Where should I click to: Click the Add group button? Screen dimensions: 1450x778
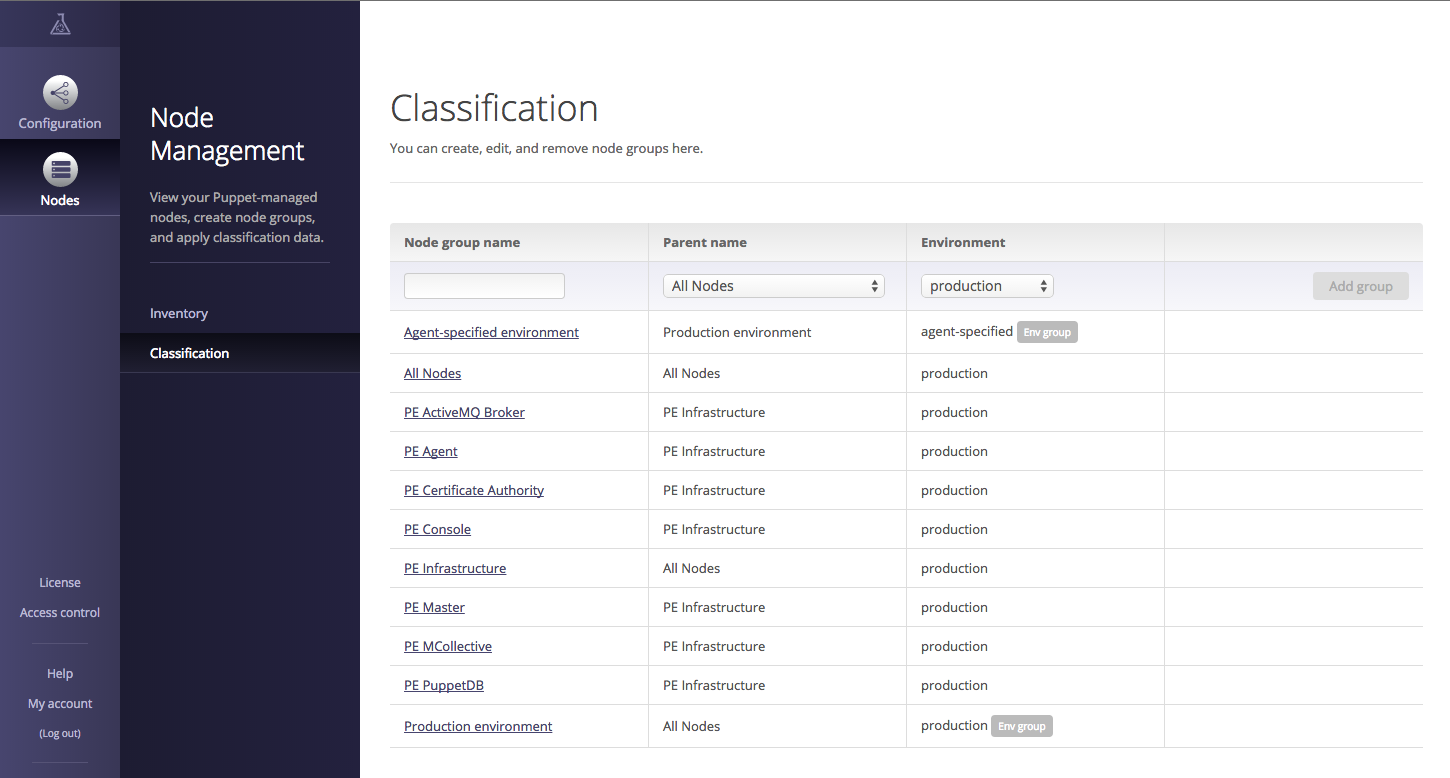[1360, 285]
